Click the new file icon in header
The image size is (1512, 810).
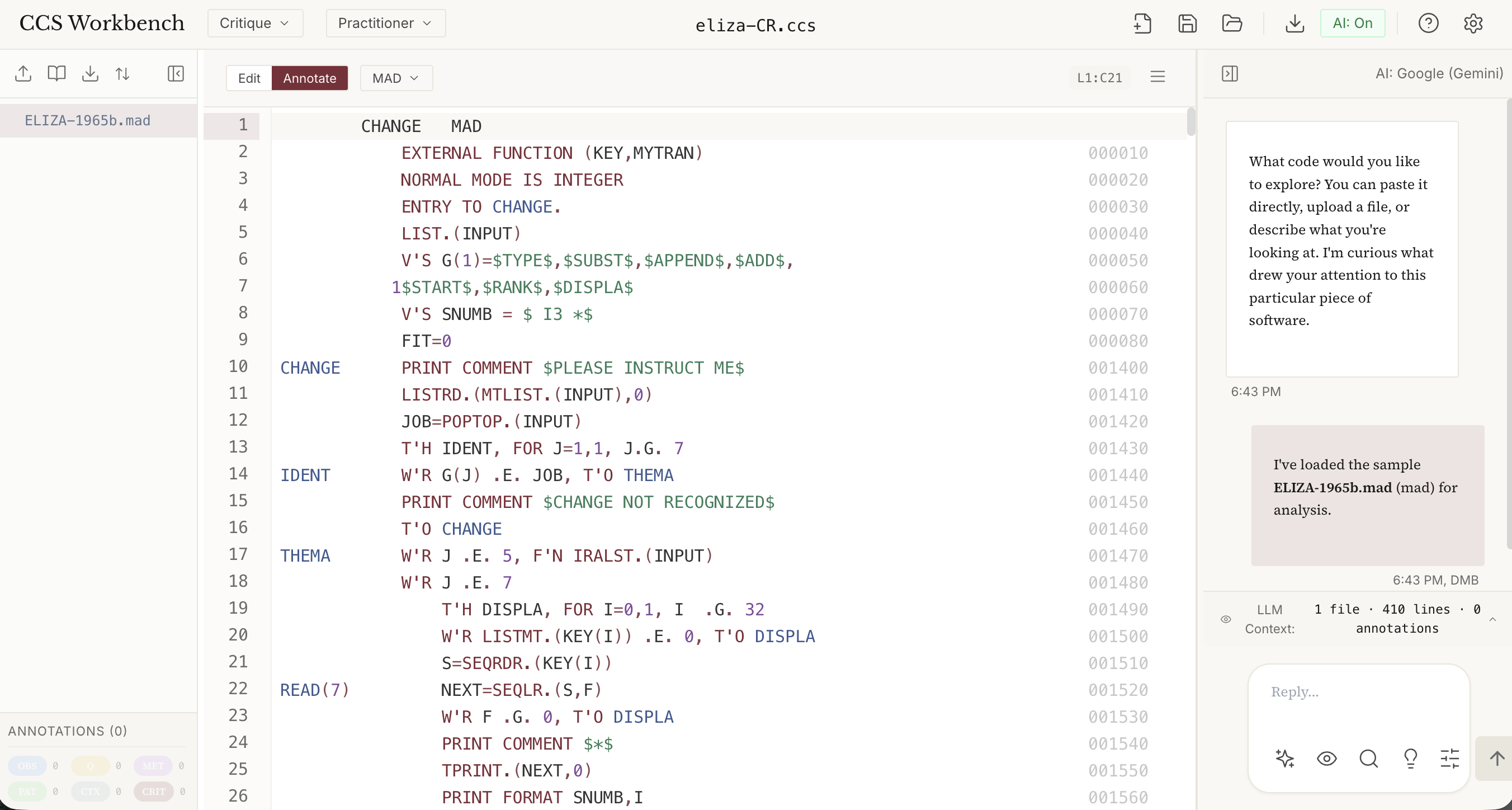1142,23
